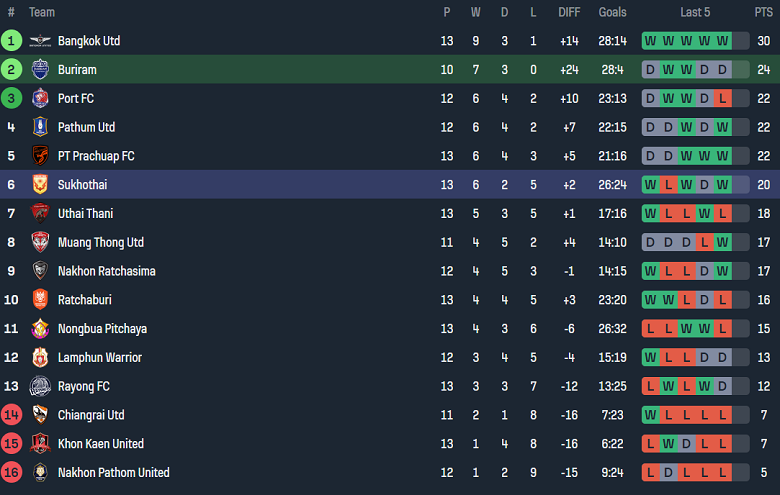Open Nakhon Ratchasima team link
780x495 pixels.
(x=106, y=271)
